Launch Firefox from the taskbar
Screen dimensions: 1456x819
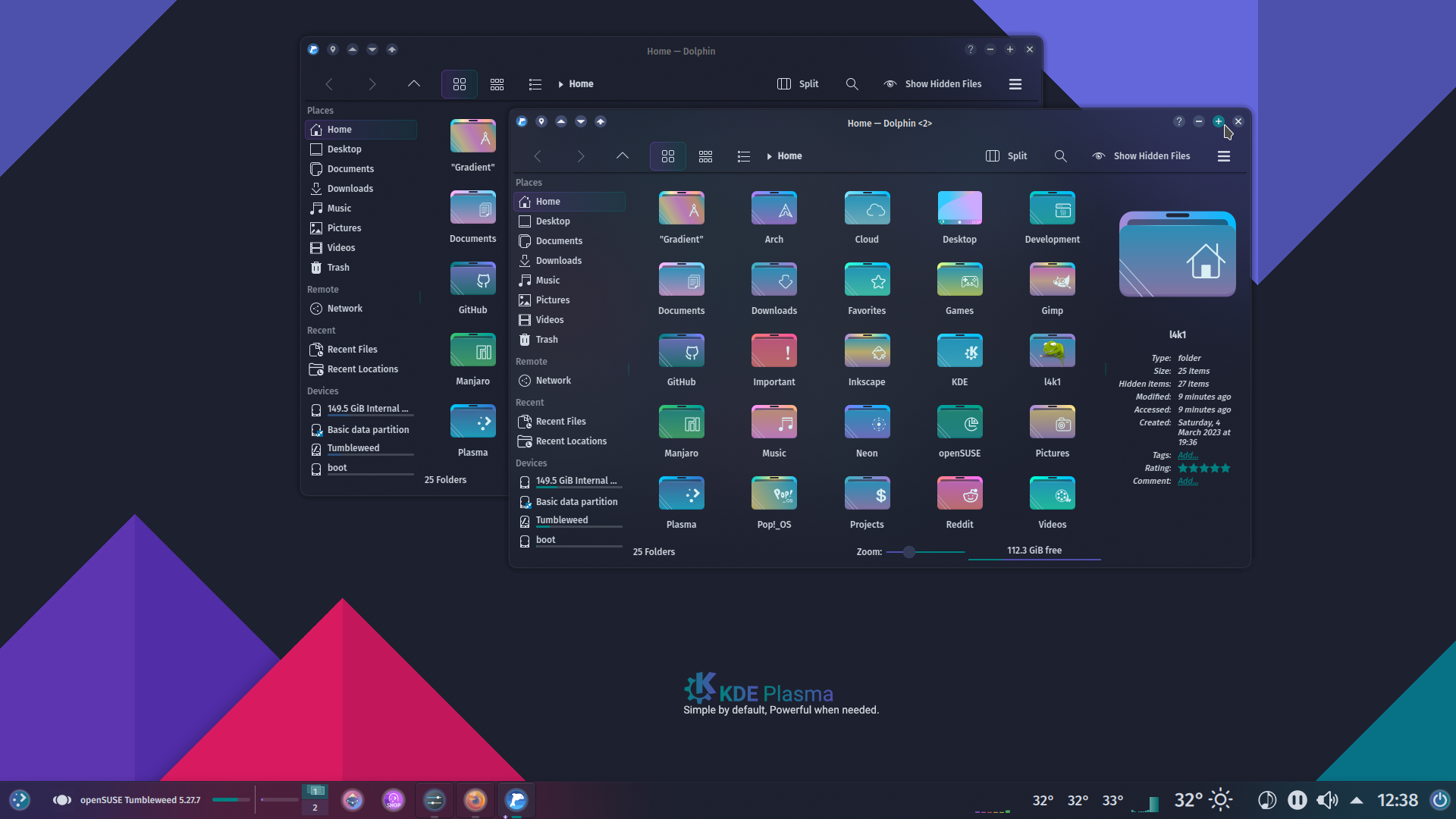point(475,800)
